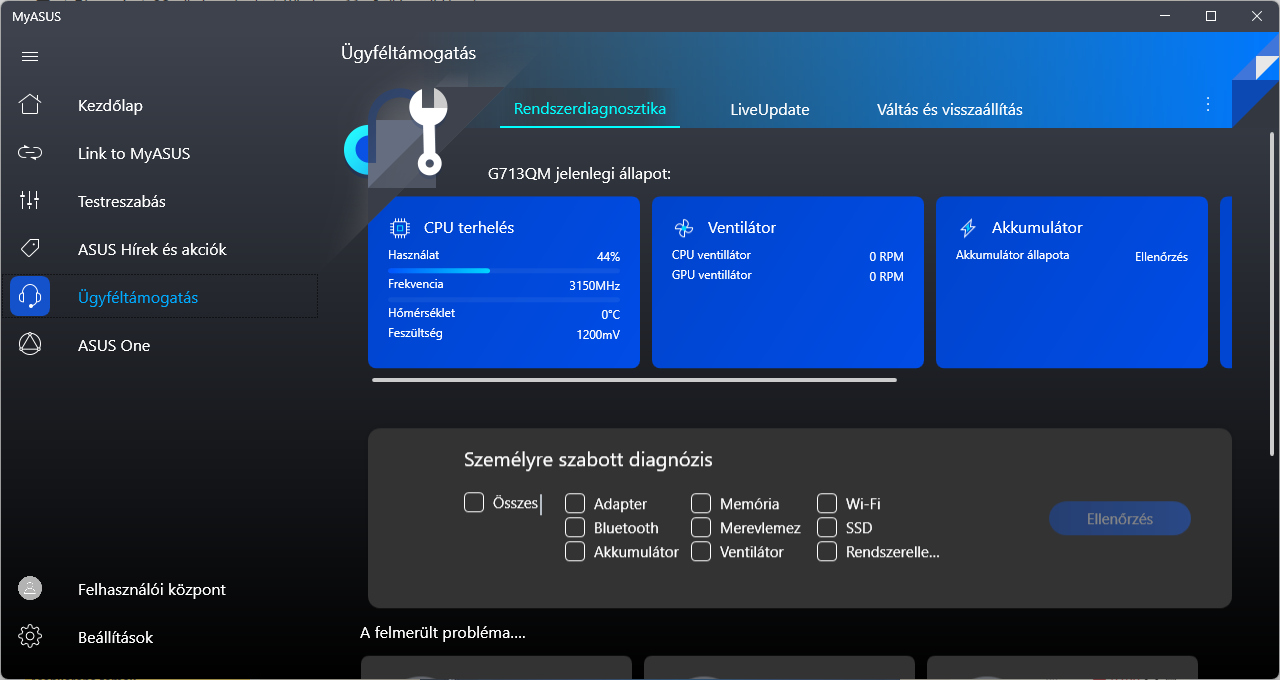Click the horizontal scrollbar under status cards
Viewport: 1280px width, 680px height.
click(x=634, y=380)
